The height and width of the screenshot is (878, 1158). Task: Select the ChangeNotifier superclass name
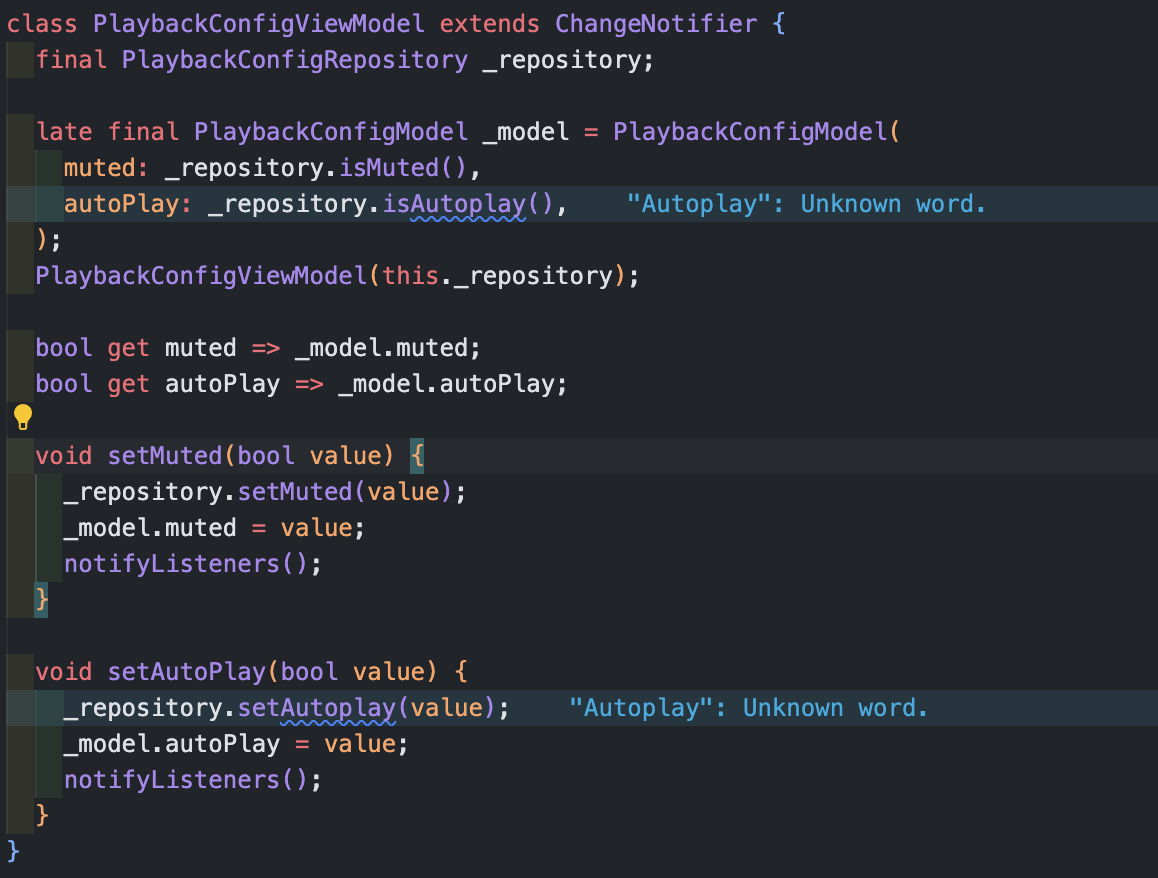(x=656, y=24)
